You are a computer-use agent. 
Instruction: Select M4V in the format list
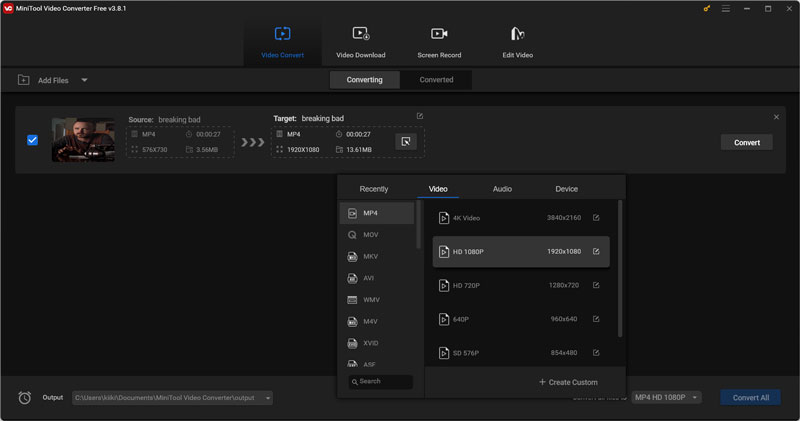point(377,321)
